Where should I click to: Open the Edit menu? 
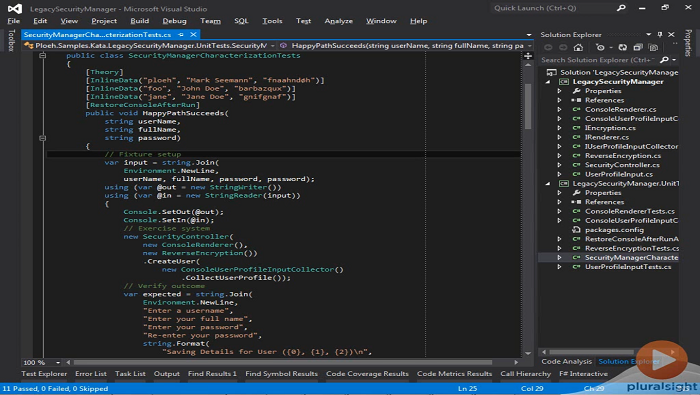tap(40, 21)
